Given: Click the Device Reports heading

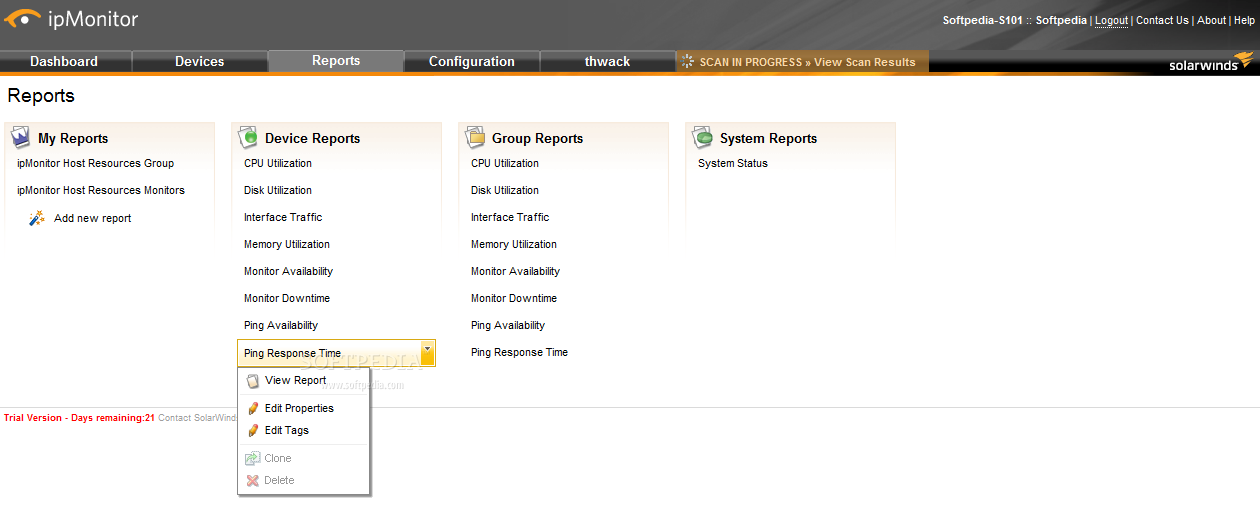Looking at the screenshot, I should tap(312, 138).
